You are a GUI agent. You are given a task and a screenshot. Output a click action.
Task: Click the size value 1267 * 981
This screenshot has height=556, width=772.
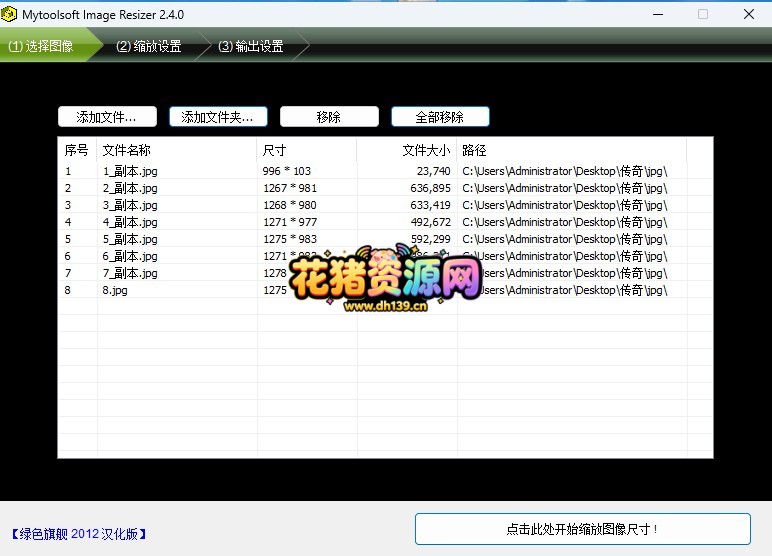click(290, 188)
